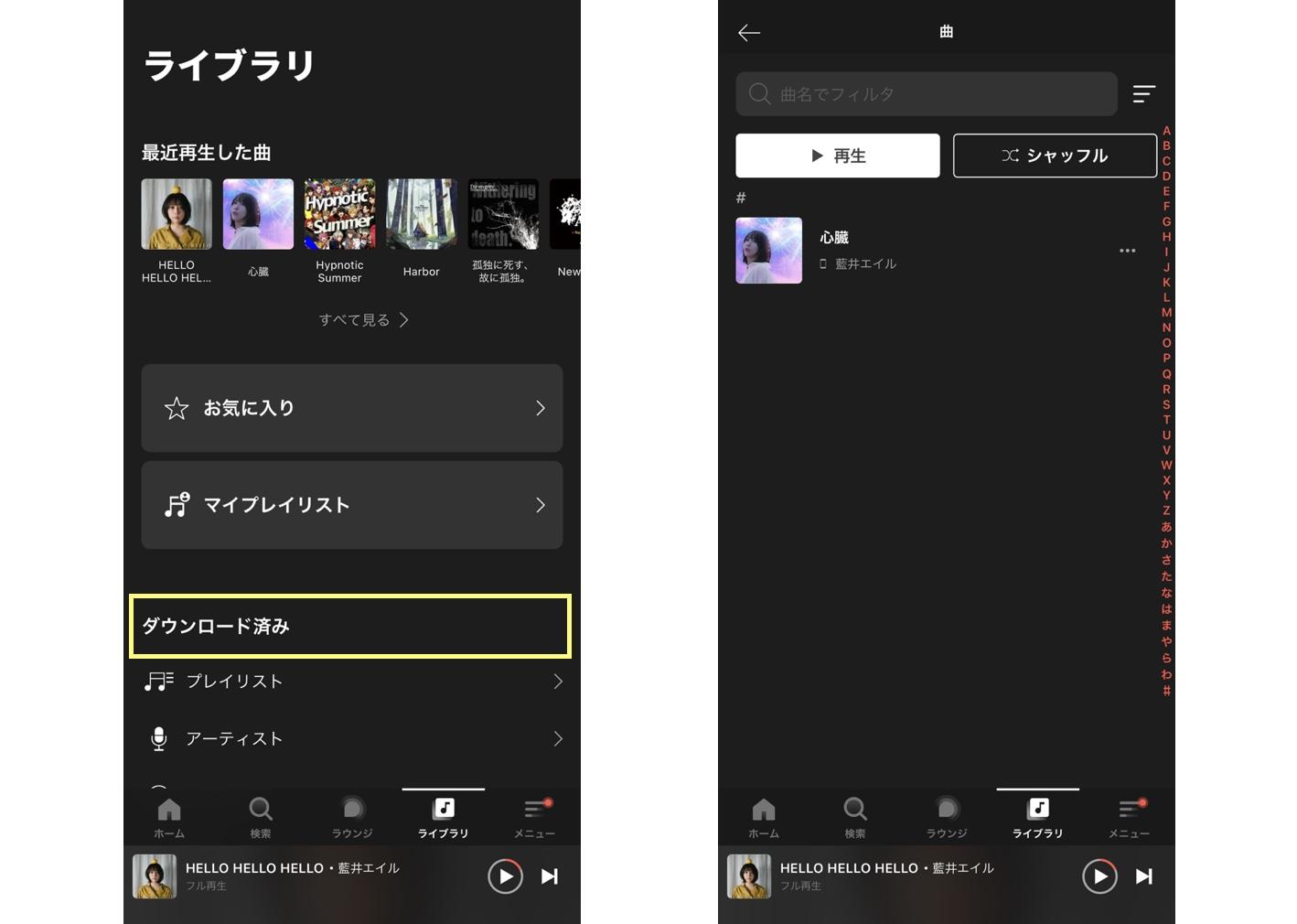Screen dimensions: 1297x924
Task: Tap メニュー tab in left screen
Action: click(x=535, y=818)
